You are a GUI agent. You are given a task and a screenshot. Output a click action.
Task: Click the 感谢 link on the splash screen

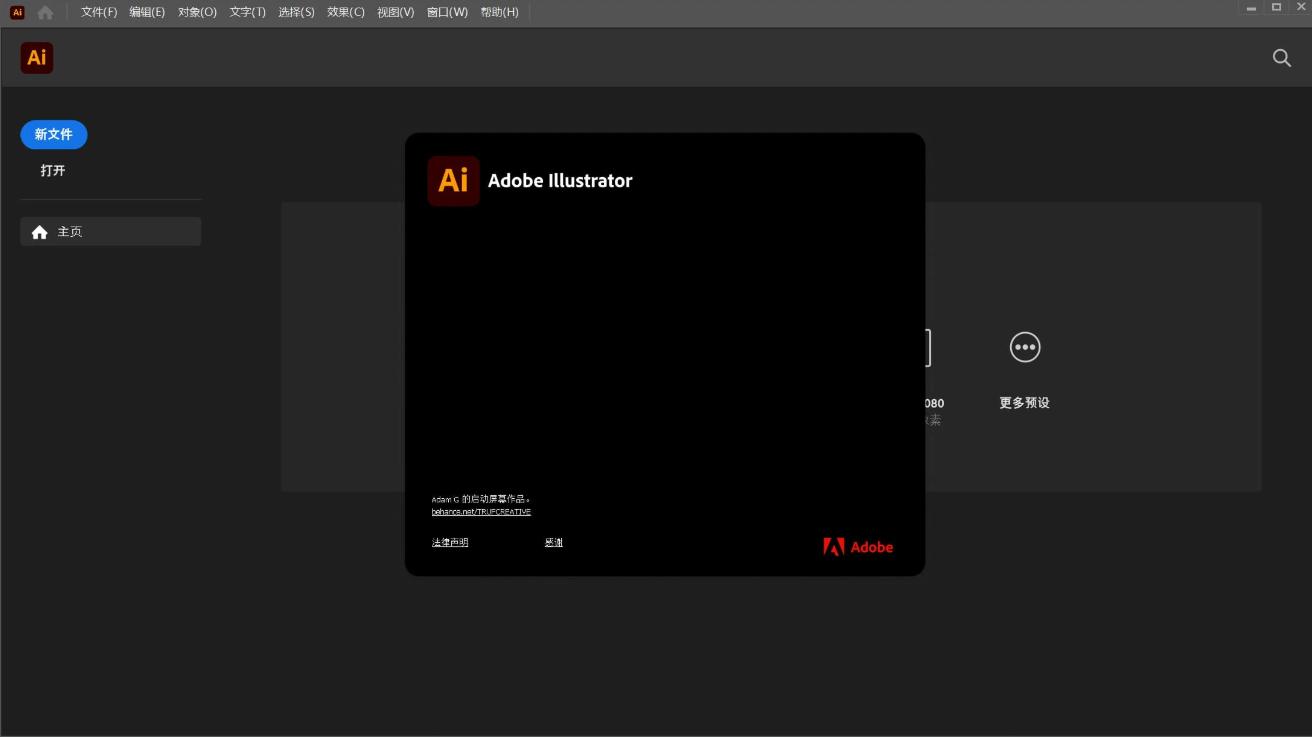(553, 541)
